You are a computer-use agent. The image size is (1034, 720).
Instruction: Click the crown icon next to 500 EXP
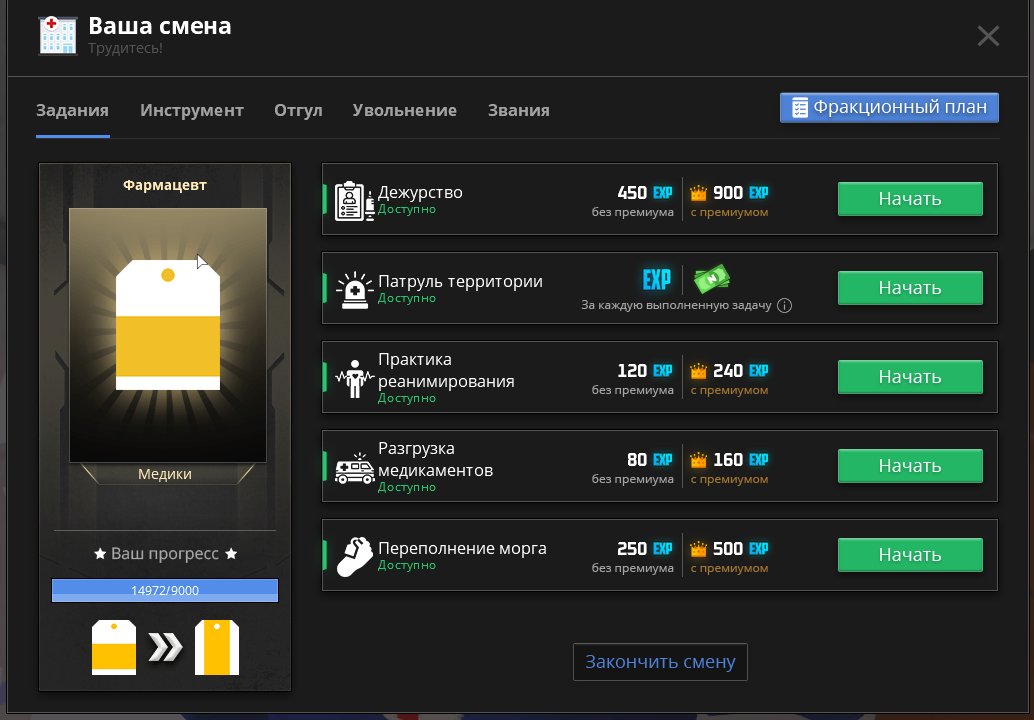[698, 549]
